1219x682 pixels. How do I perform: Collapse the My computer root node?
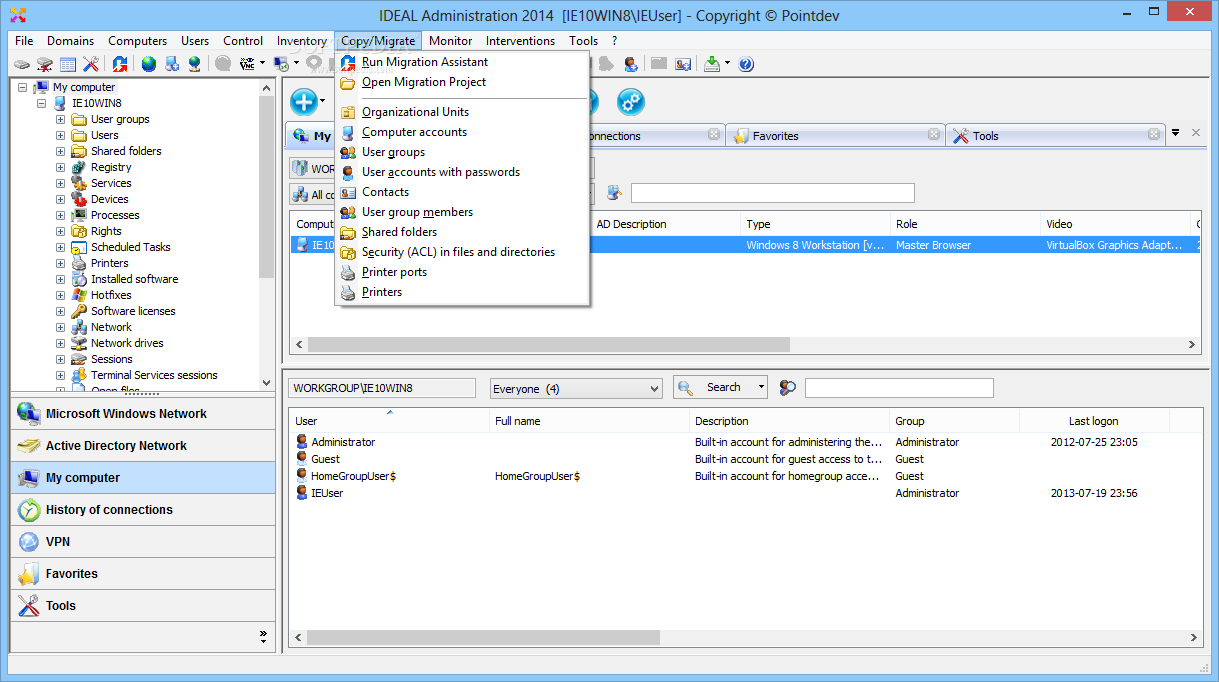[x=23, y=87]
